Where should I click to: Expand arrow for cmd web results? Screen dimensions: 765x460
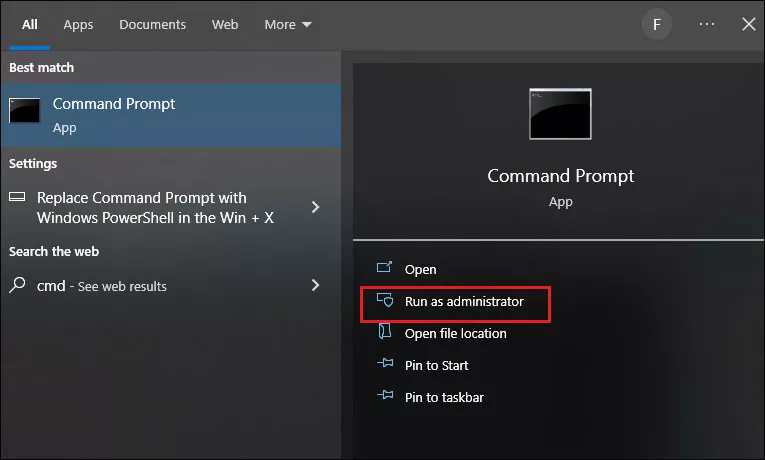(x=316, y=285)
